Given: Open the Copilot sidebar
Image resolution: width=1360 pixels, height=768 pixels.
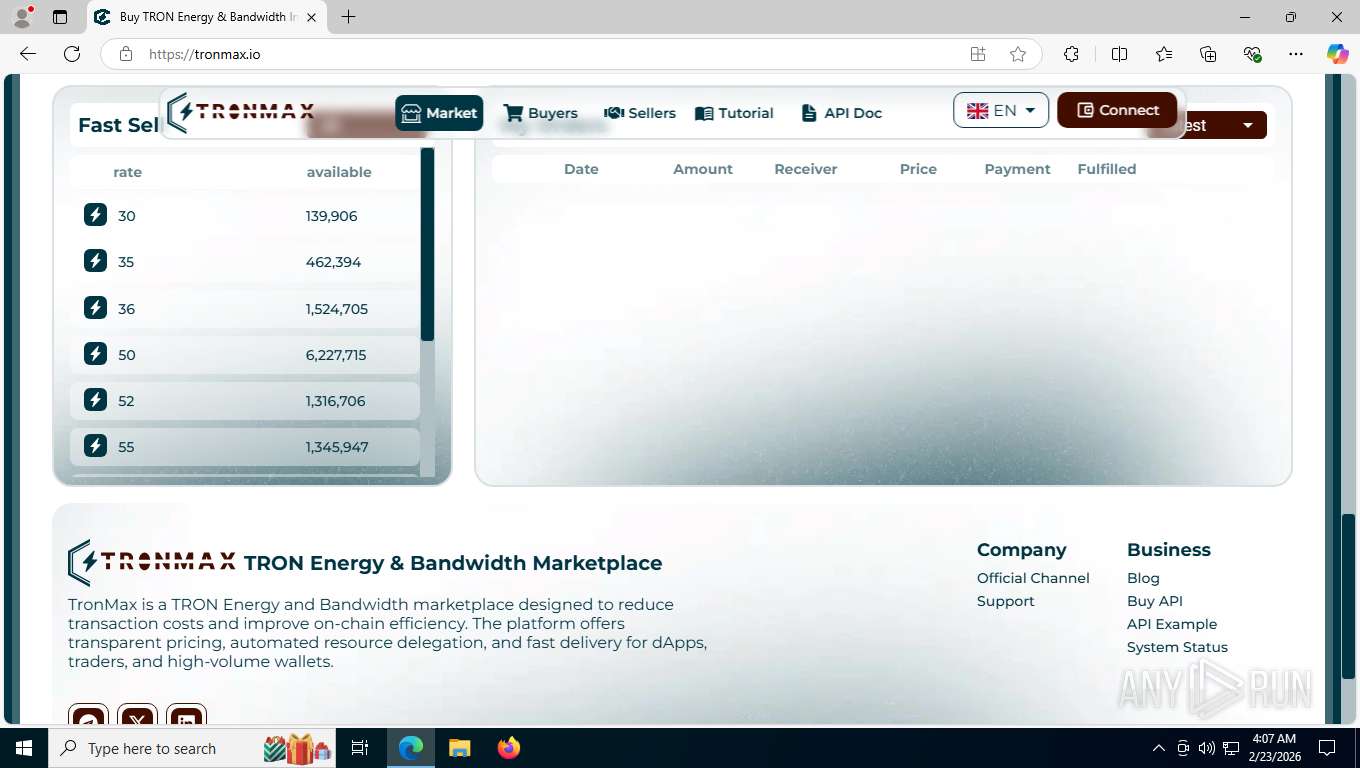Looking at the screenshot, I should [1338, 54].
